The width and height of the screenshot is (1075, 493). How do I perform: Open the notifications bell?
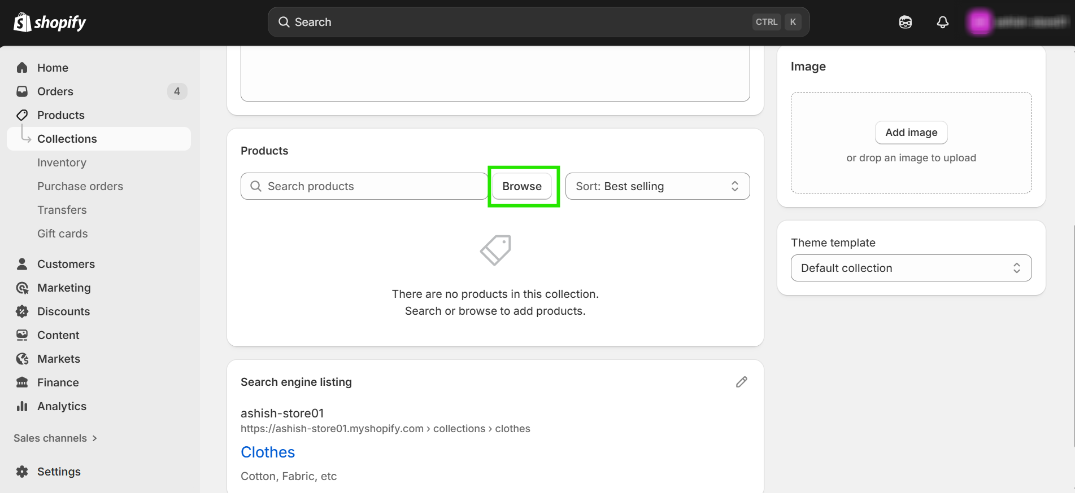pos(942,22)
